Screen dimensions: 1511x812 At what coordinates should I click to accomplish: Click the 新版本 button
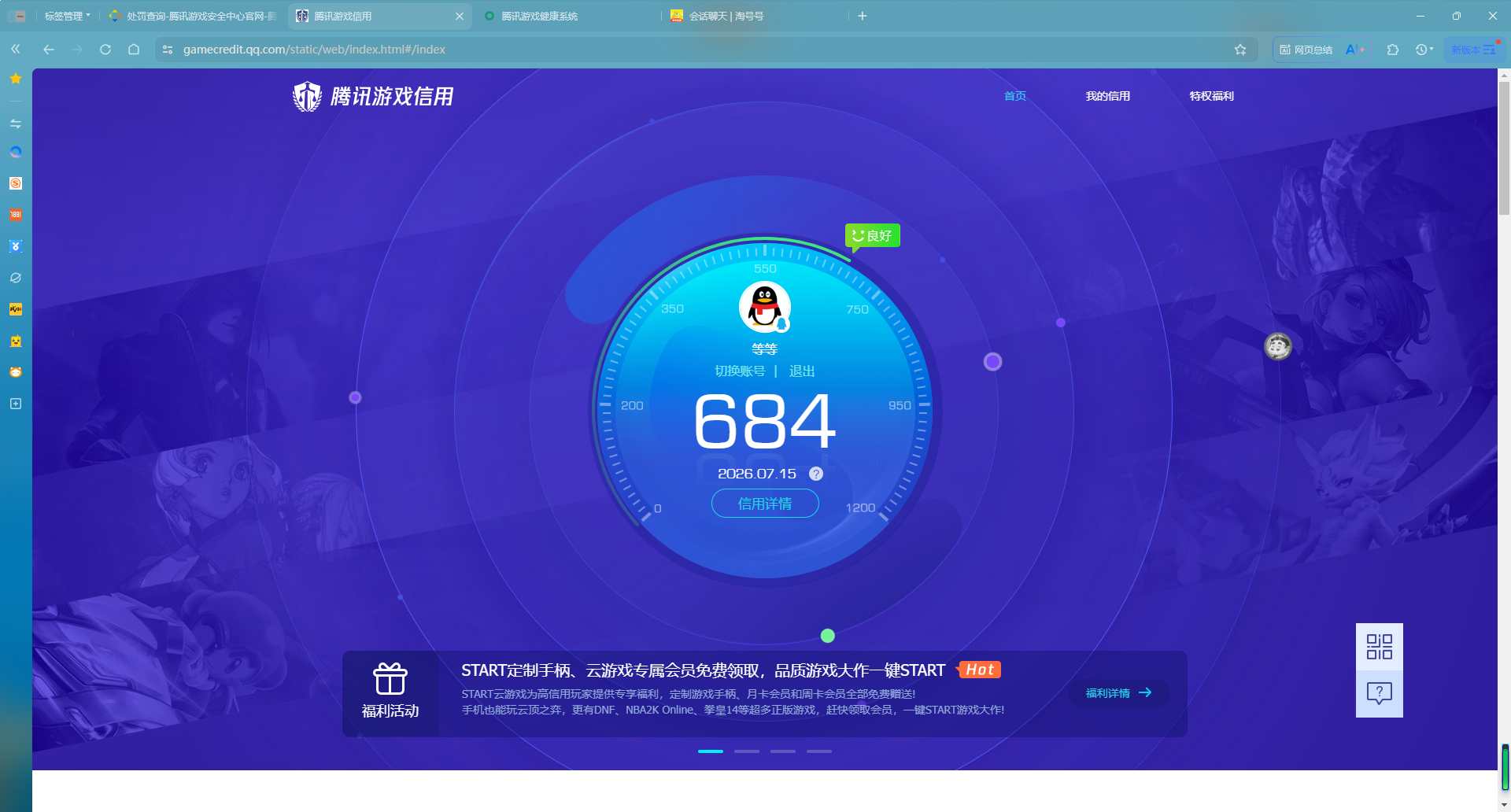click(1474, 50)
